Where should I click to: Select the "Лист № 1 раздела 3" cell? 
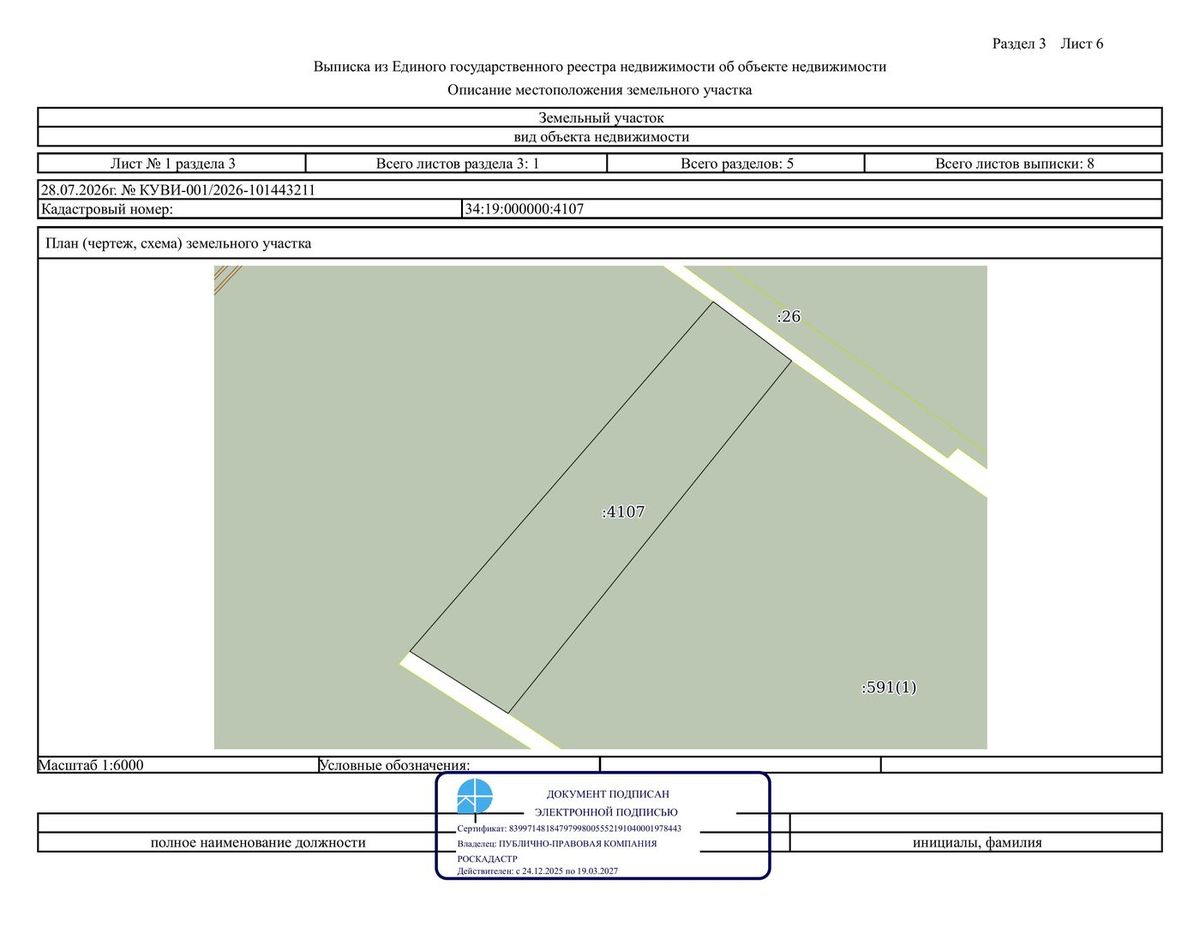171,164
